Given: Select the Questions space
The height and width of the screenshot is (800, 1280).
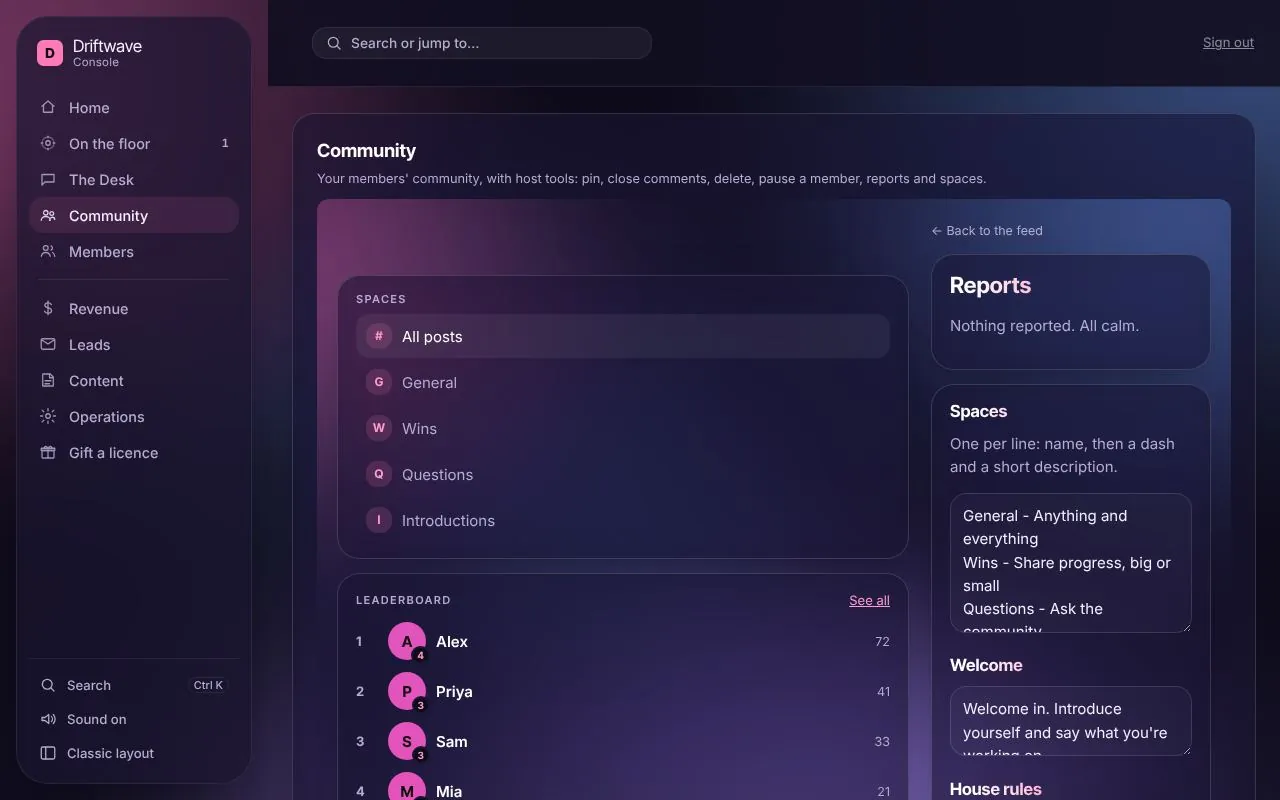Looking at the screenshot, I should (623, 474).
